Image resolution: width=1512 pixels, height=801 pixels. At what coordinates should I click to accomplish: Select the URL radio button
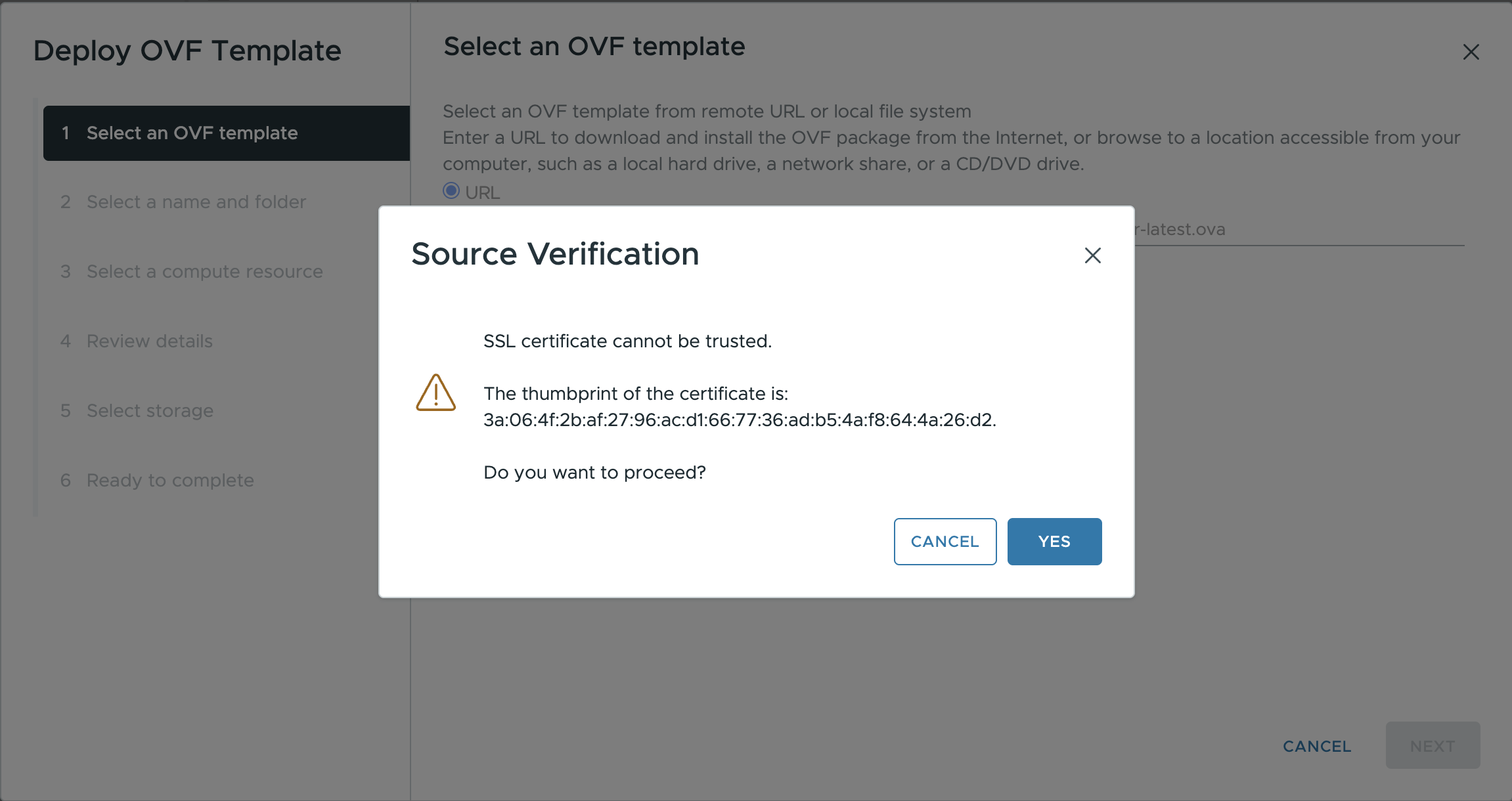click(x=451, y=190)
